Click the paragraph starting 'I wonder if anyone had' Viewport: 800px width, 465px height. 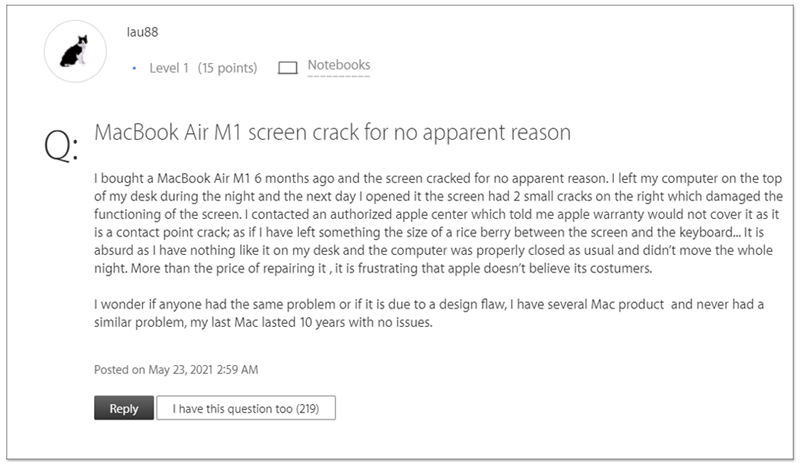[x=429, y=313]
